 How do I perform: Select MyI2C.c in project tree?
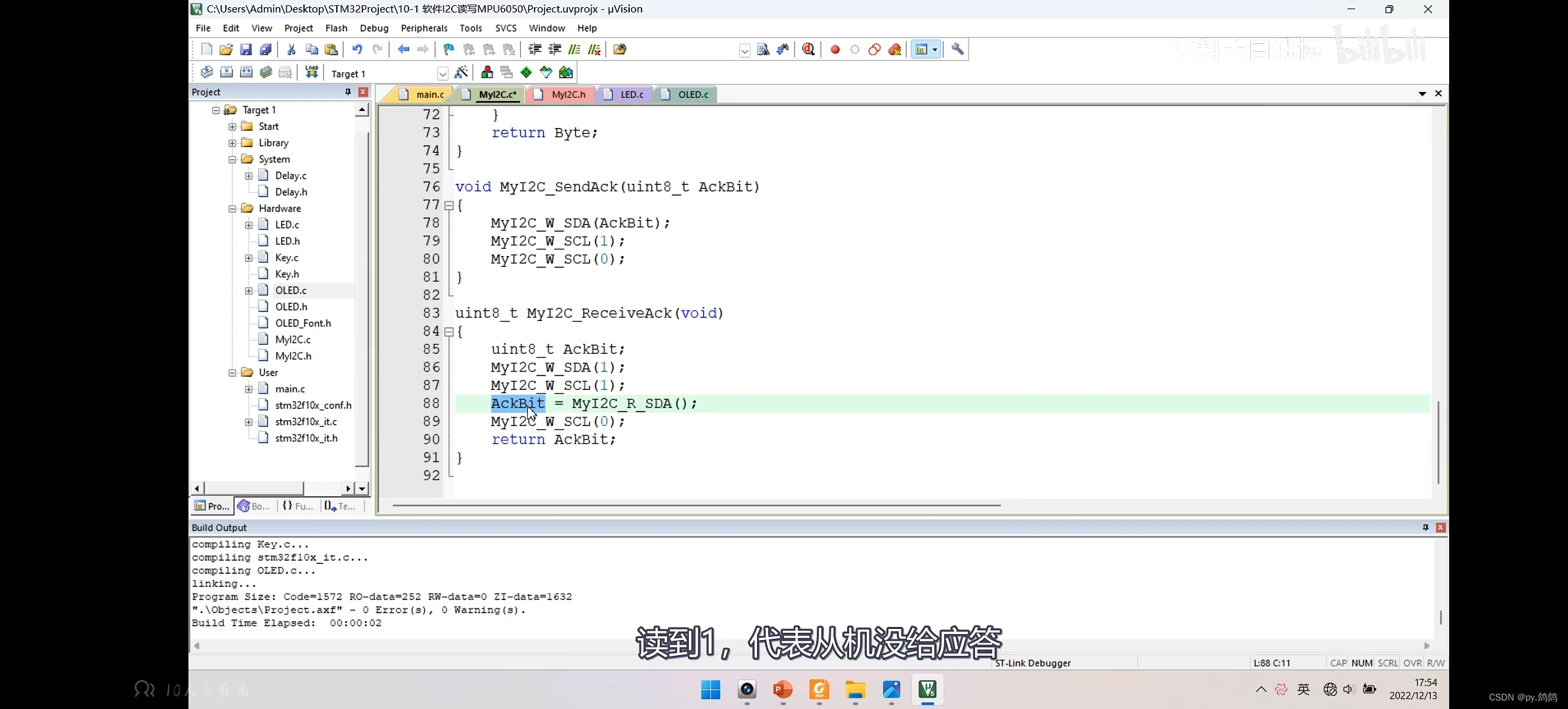pyautogui.click(x=293, y=339)
